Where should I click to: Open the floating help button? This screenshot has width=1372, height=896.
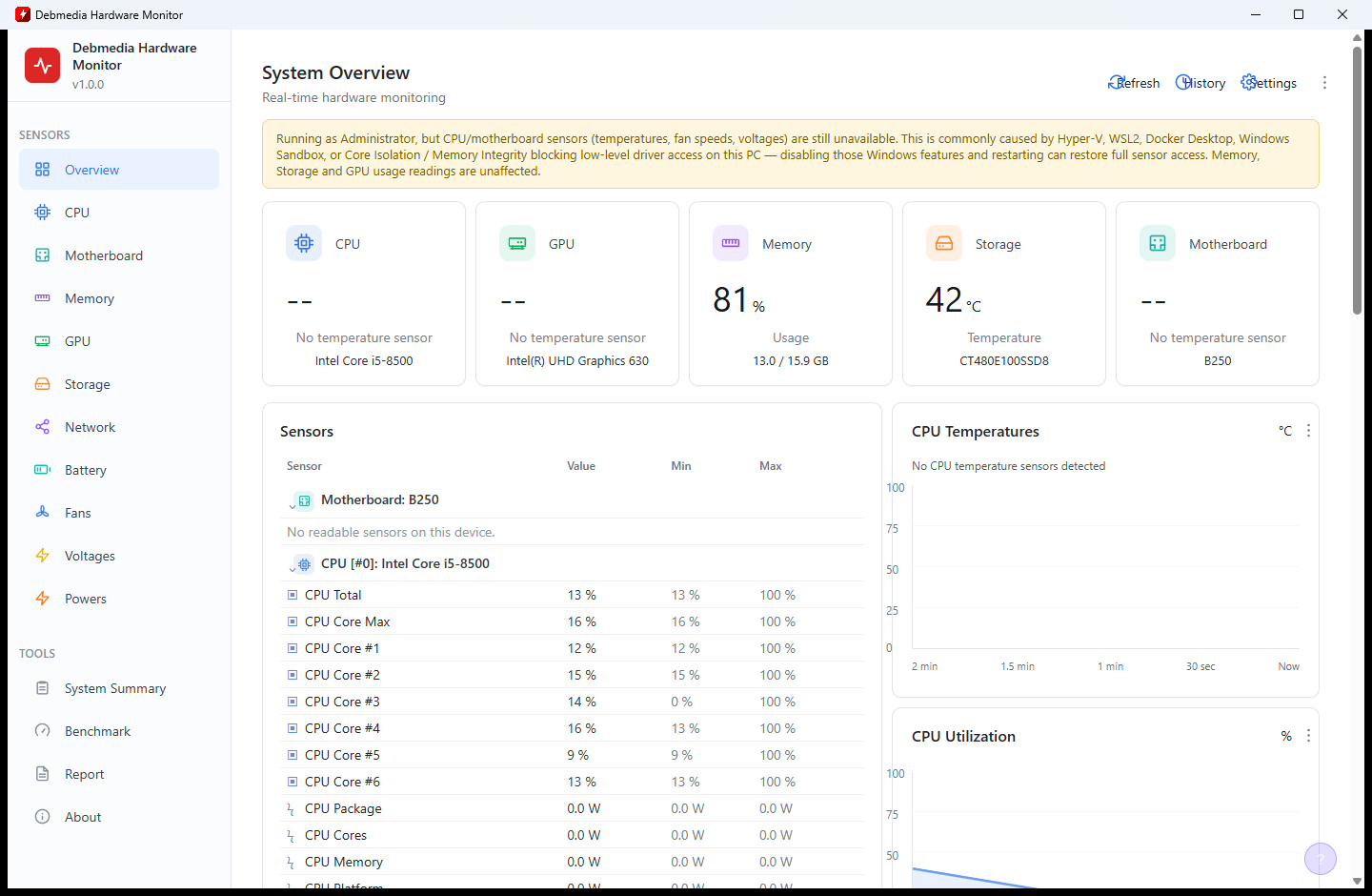(1321, 860)
